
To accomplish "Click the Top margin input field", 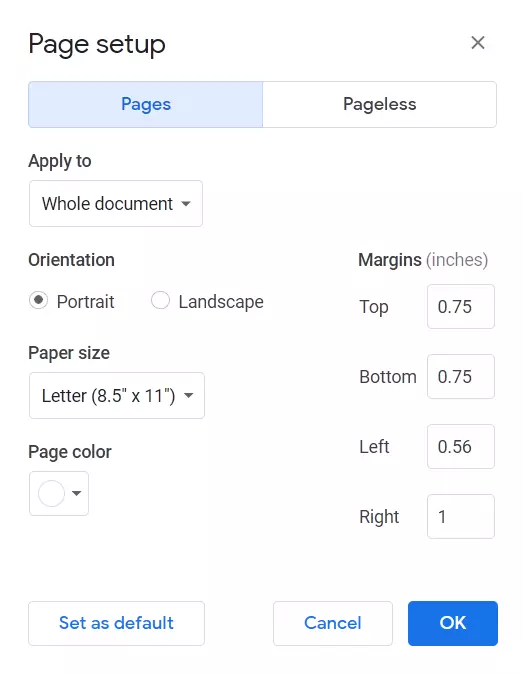I will (x=461, y=306).
